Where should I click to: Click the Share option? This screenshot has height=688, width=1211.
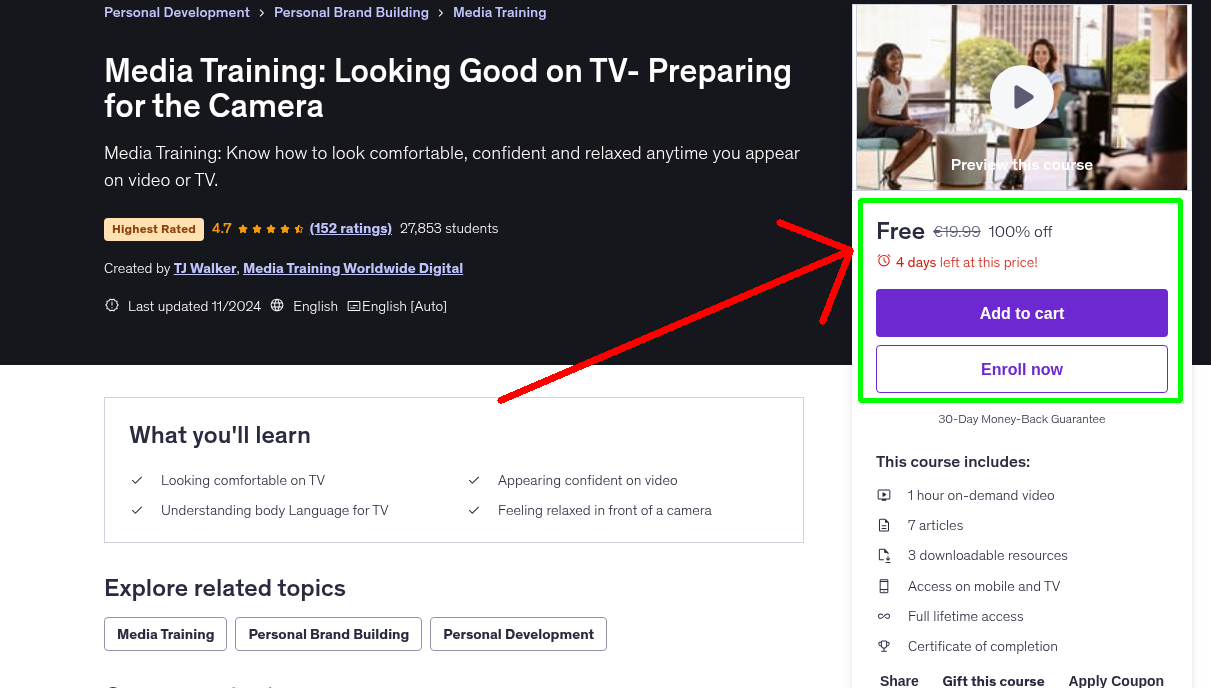pyautogui.click(x=898, y=680)
